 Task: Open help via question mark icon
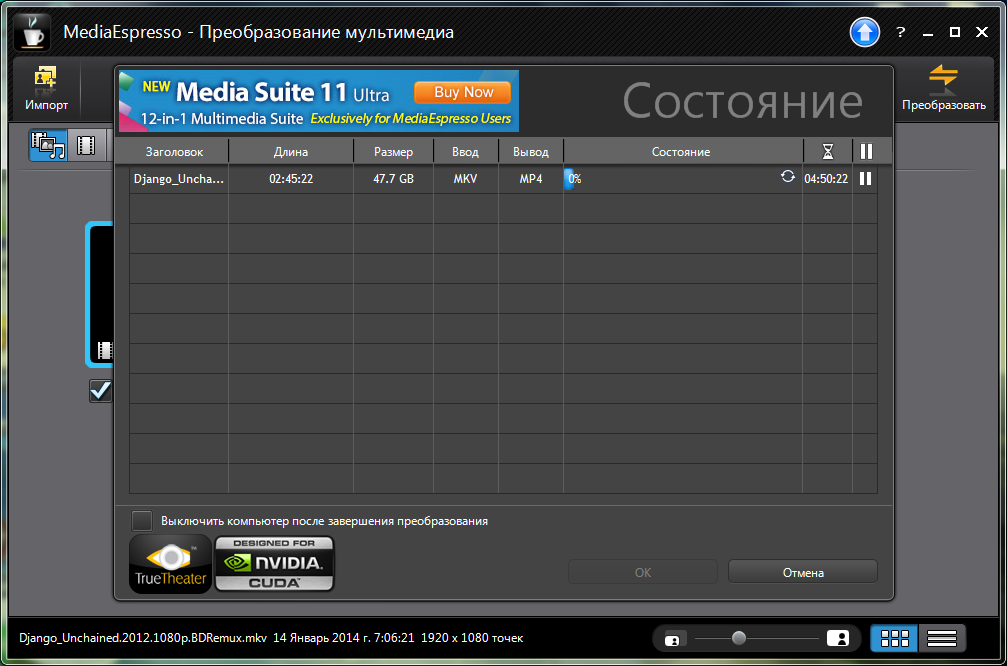tap(900, 32)
